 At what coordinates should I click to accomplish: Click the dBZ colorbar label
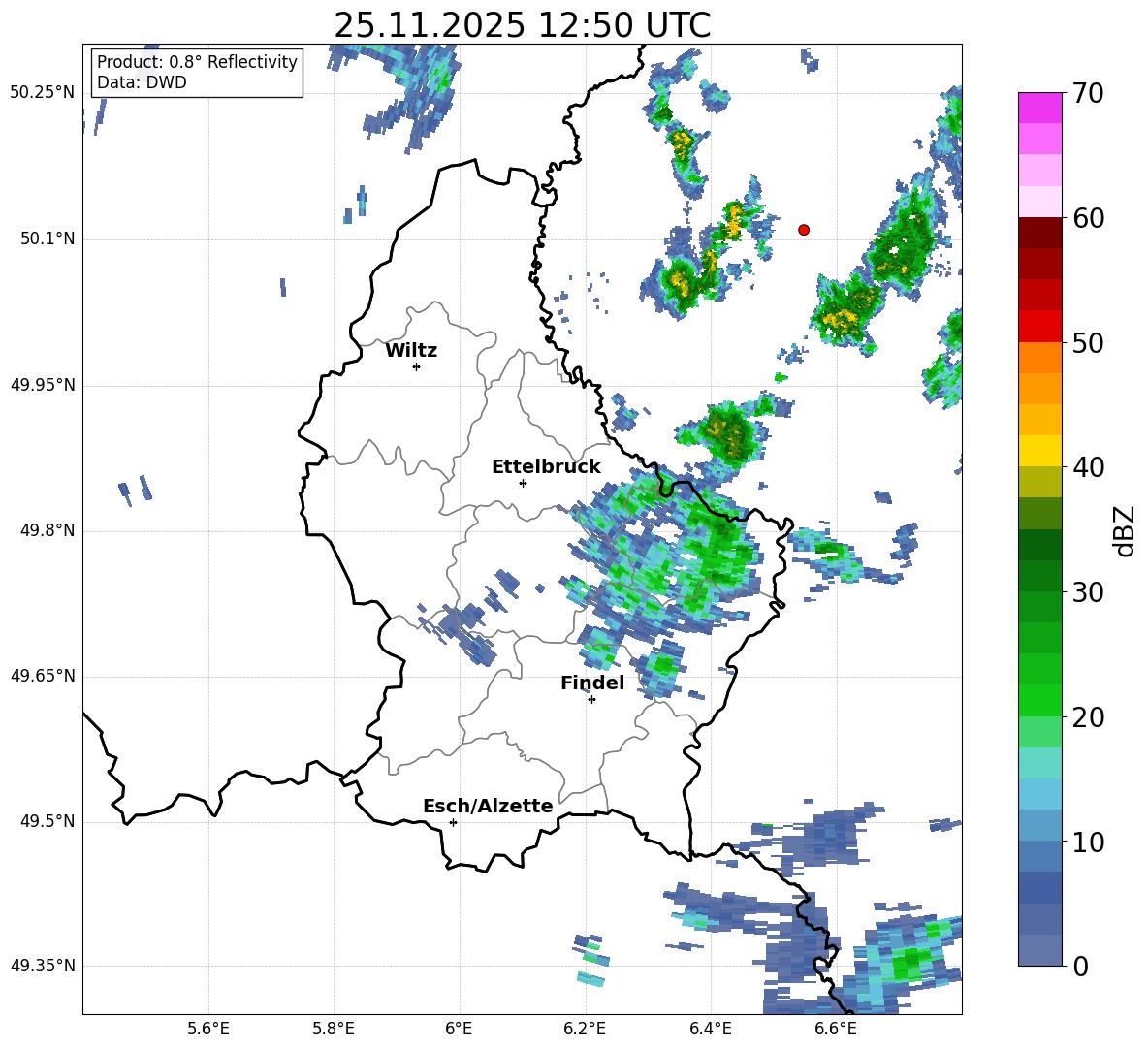[1125, 530]
